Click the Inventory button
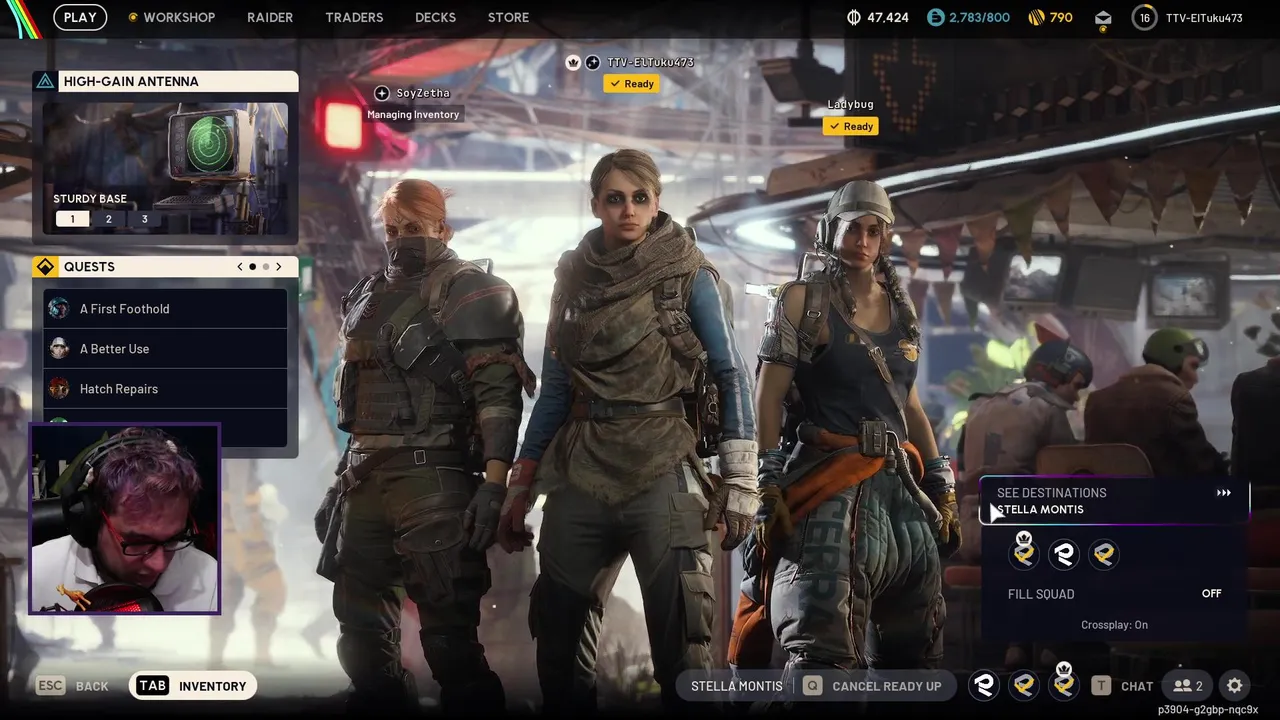This screenshot has height=720, width=1280. [192, 685]
